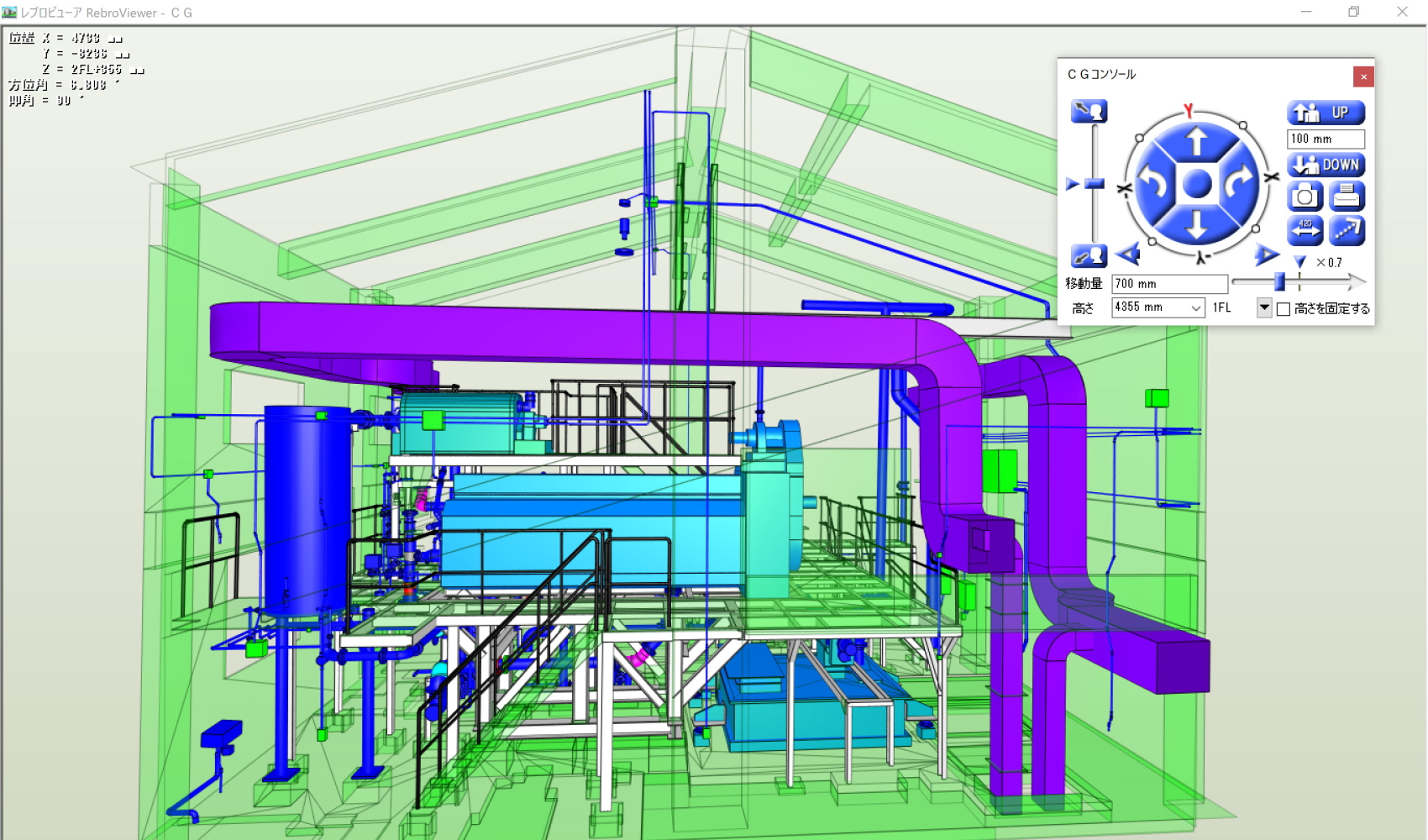
Task: Enable the 高さを固定する checkbox
Action: 1284,309
